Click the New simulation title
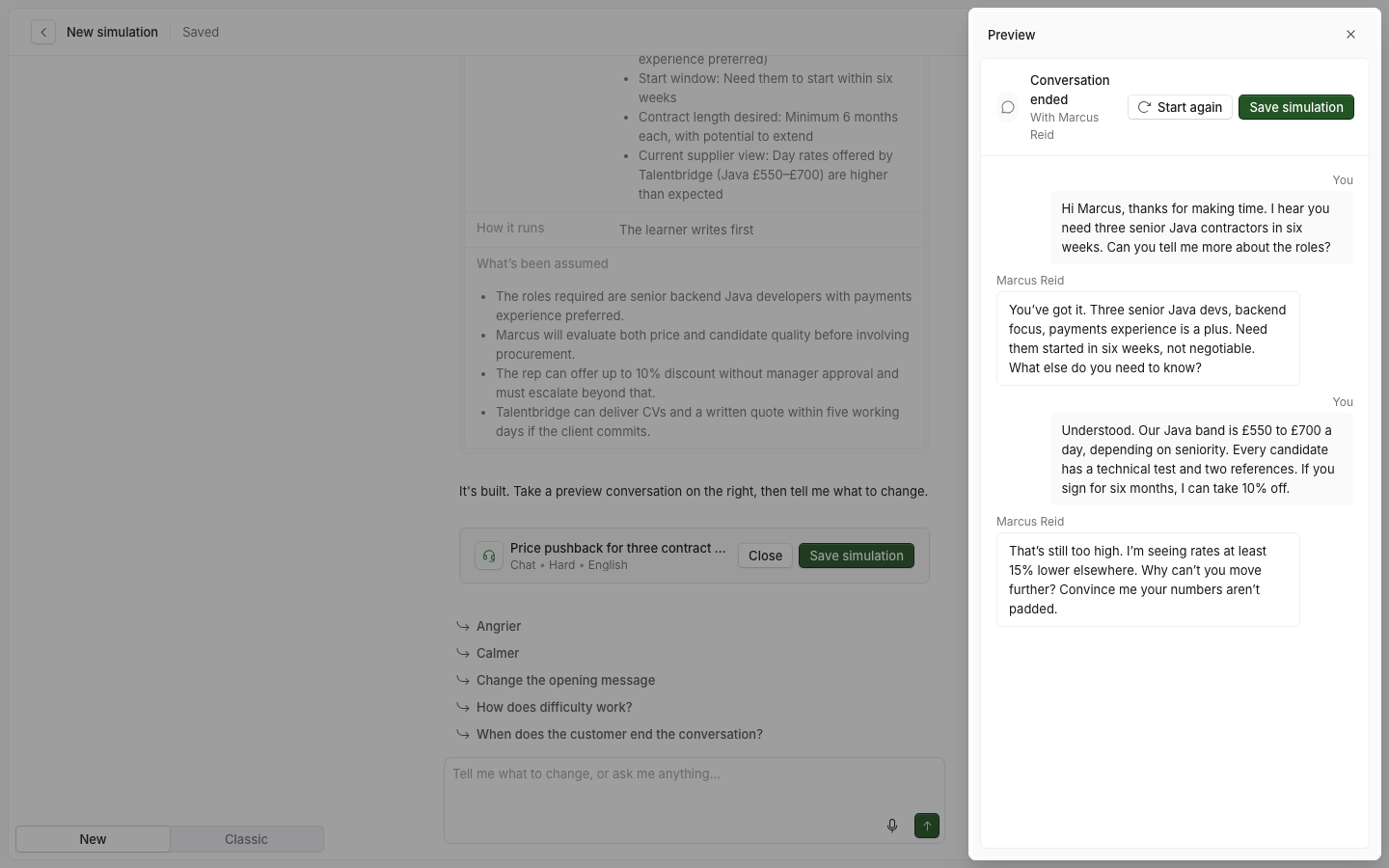Screen dimensions: 1389x868 pos(112,32)
